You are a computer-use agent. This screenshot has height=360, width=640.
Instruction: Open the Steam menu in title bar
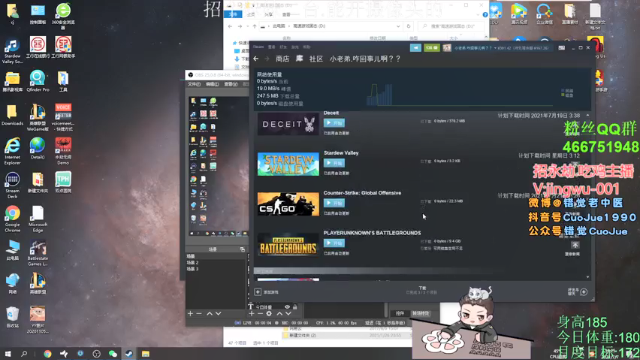point(258,47)
